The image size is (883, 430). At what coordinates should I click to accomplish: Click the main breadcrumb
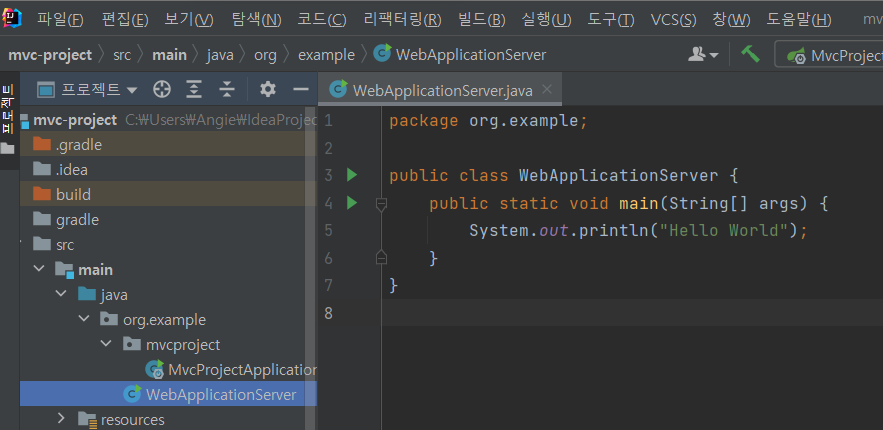(170, 55)
